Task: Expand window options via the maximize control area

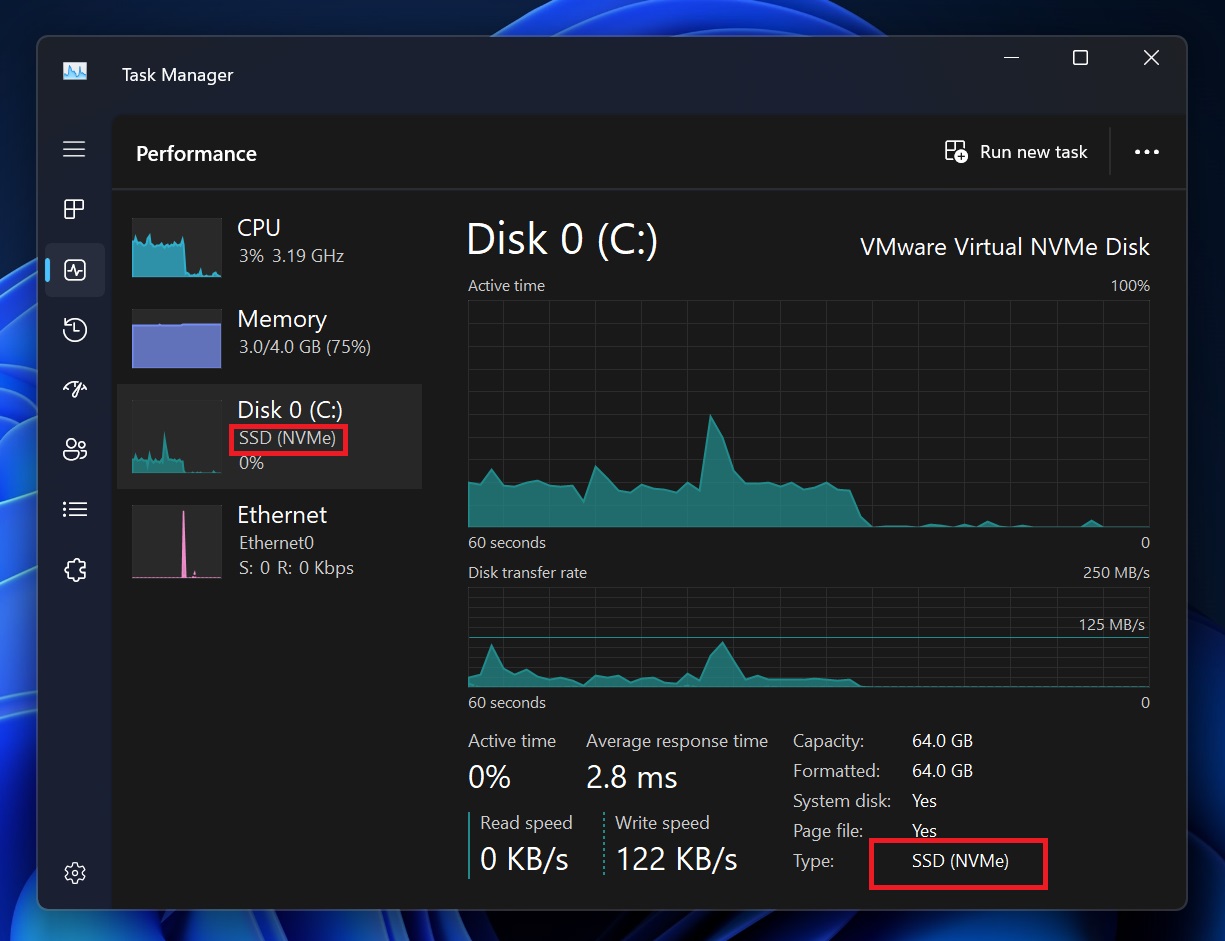Action: pos(1080,58)
